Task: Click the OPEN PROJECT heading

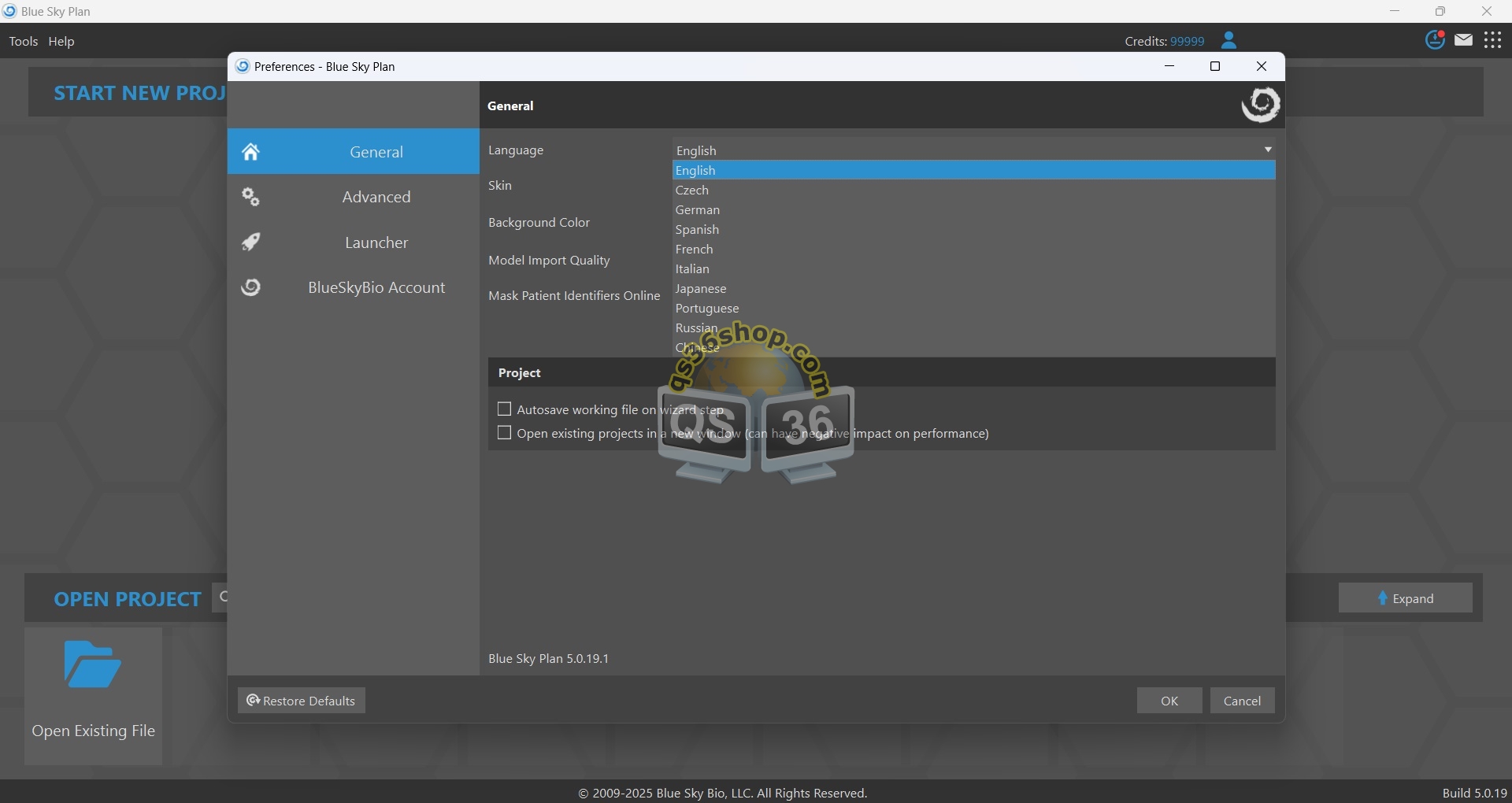Action: click(x=128, y=599)
